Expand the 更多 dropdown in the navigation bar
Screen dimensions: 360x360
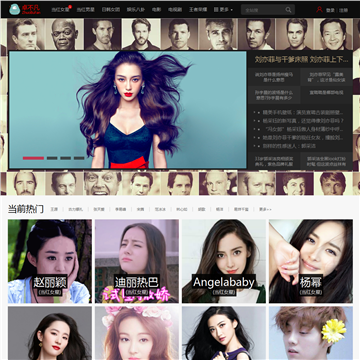coord(223,10)
